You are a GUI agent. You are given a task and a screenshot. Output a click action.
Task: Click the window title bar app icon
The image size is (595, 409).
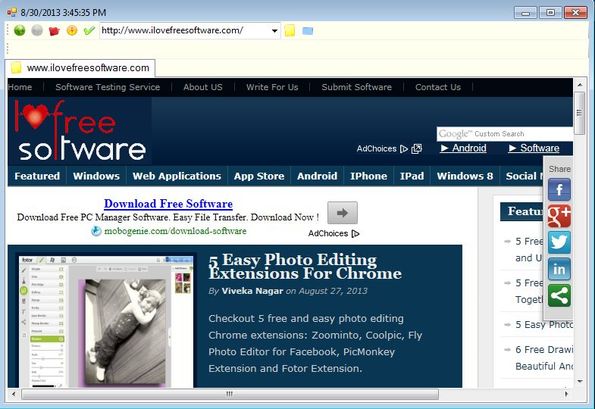[x=12, y=13]
